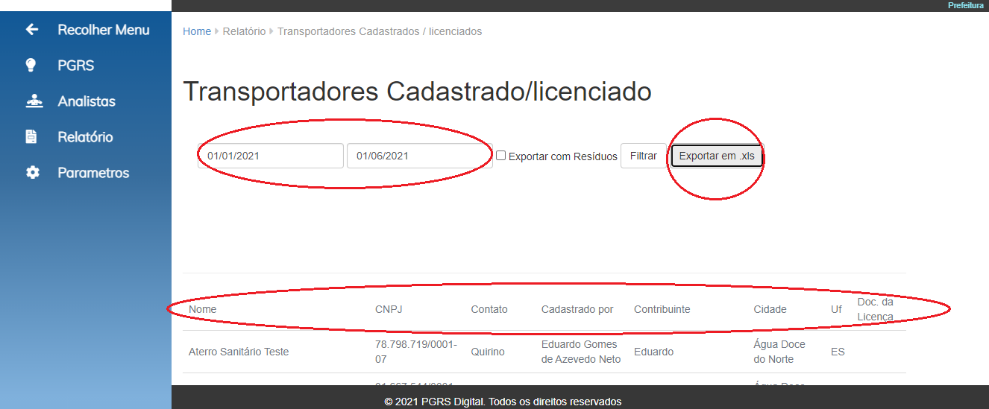989x409 pixels.
Task: Click the Nome column header
Action: [202, 310]
